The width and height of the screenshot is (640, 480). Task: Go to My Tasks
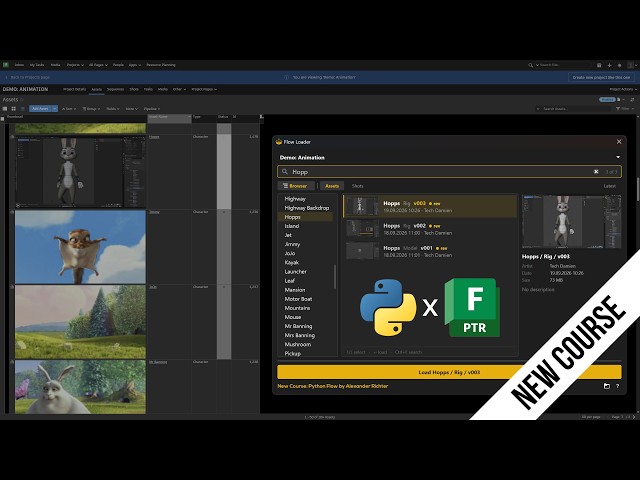pyautogui.click(x=37, y=65)
